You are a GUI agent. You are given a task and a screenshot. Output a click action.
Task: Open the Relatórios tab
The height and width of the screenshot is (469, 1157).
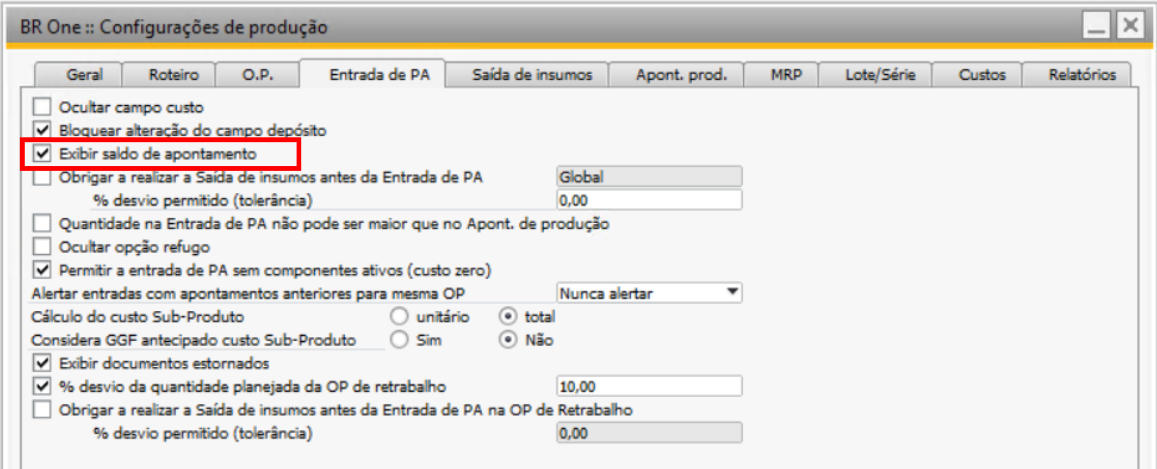[1081, 75]
